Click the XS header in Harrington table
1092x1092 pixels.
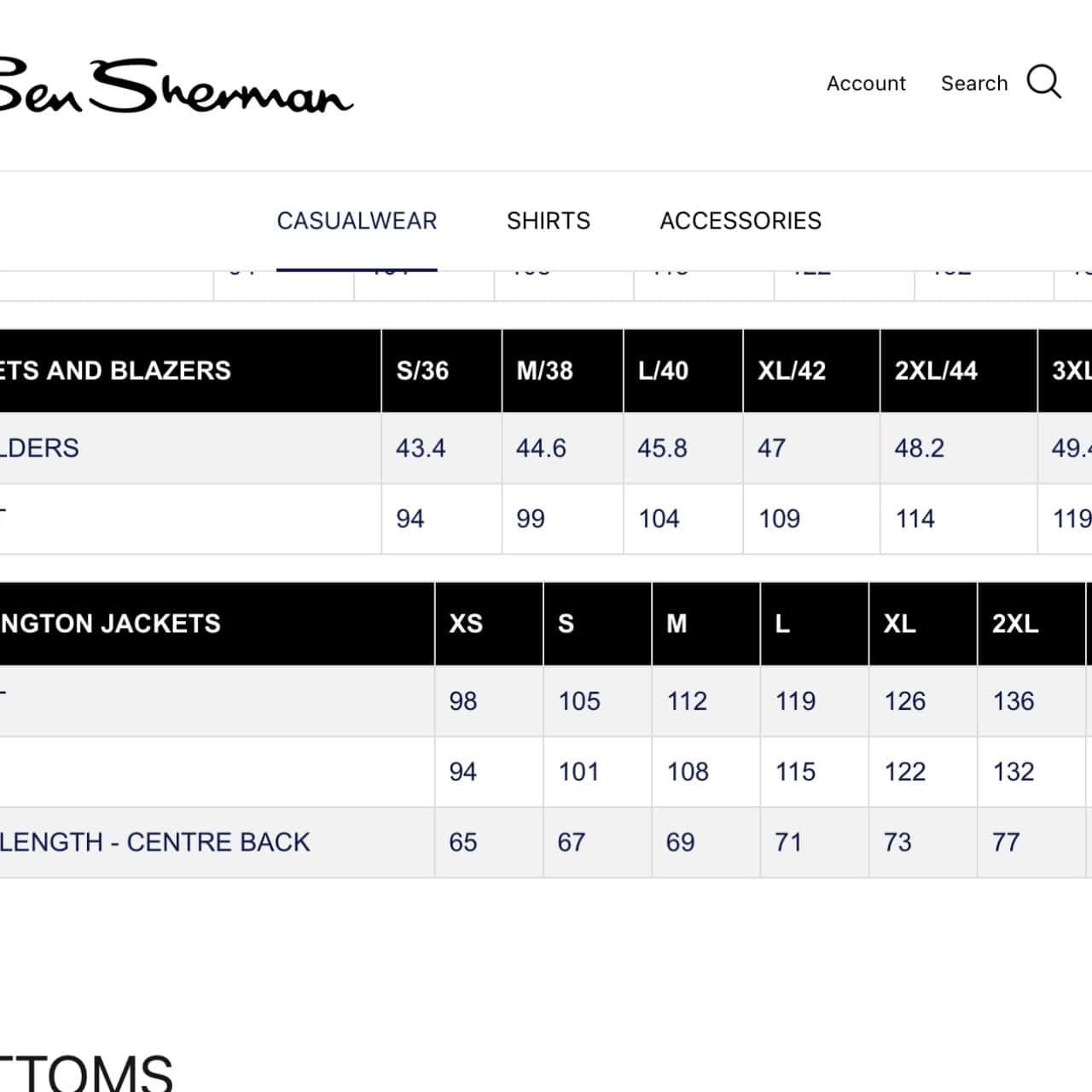click(x=466, y=624)
